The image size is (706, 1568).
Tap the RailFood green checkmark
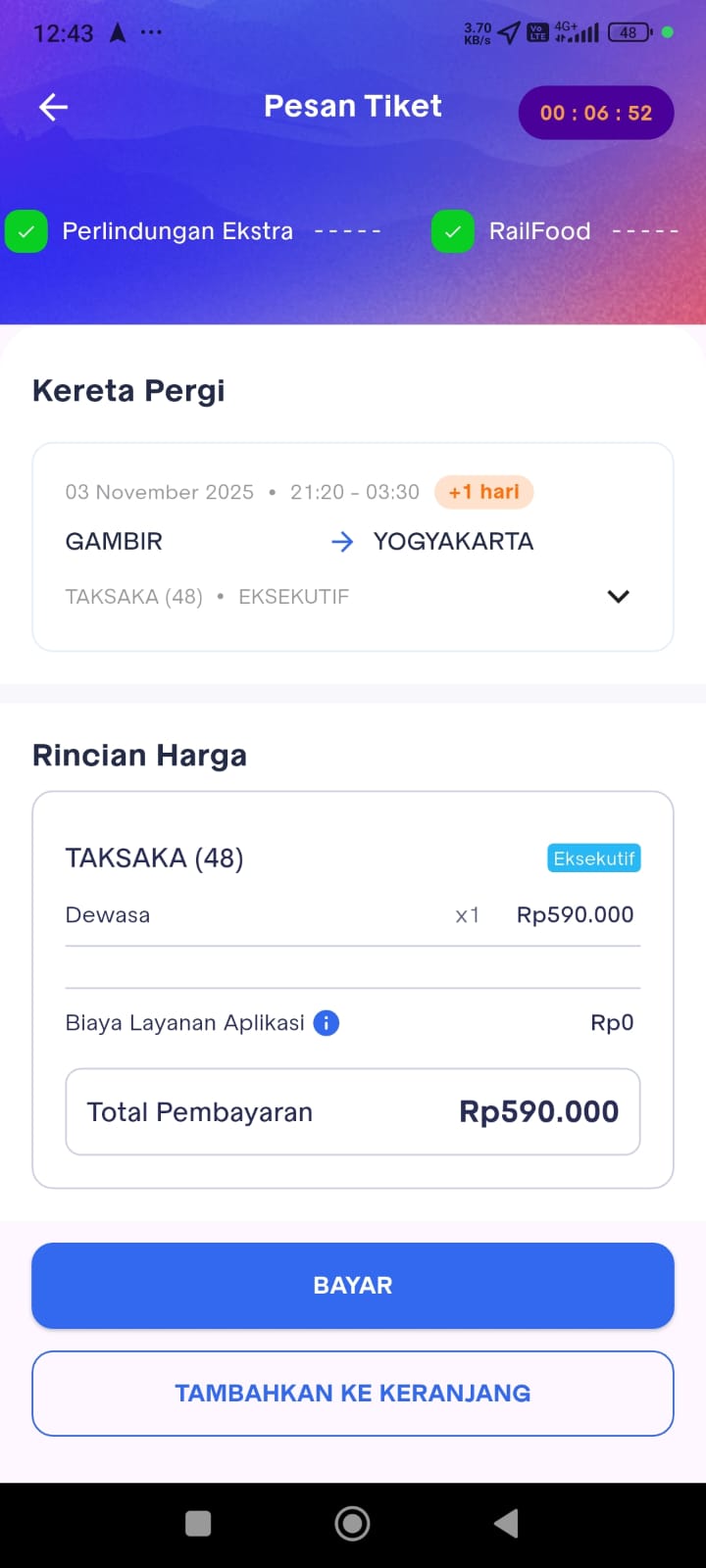click(x=453, y=232)
